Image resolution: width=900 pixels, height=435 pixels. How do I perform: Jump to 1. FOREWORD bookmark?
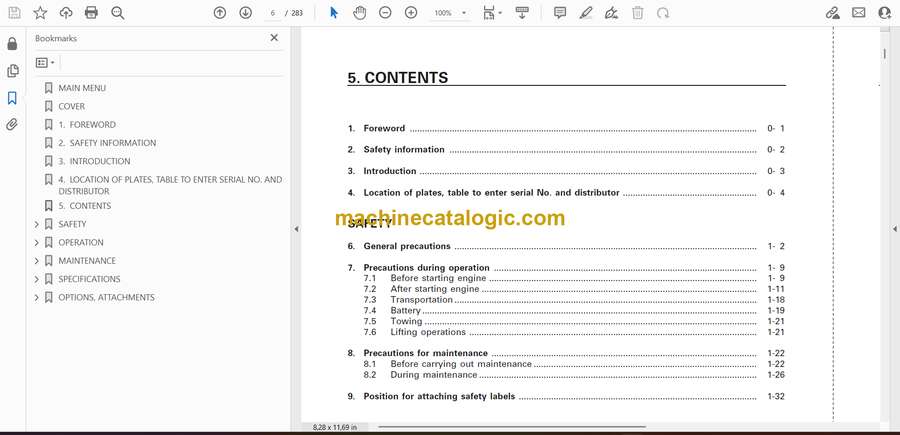pyautogui.click(x=87, y=125)
